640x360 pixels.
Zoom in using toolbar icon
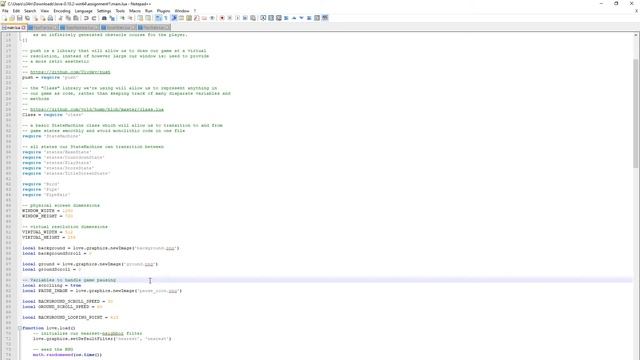122,18
